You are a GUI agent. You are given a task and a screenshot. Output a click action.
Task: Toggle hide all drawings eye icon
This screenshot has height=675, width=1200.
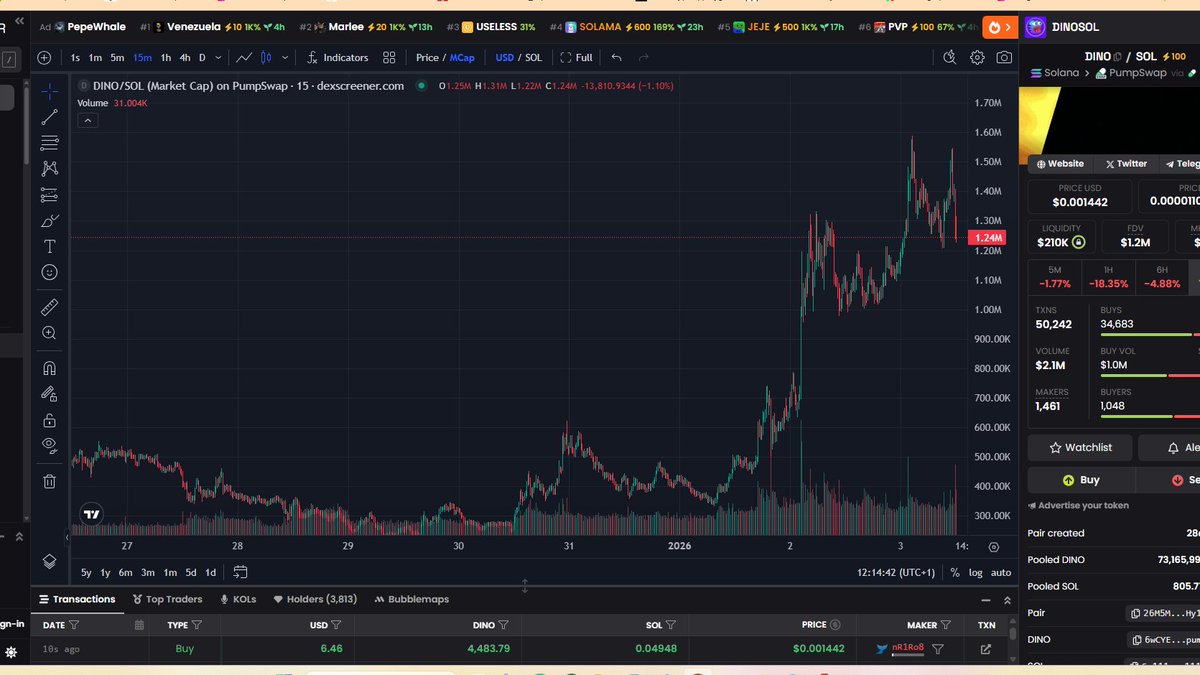pos(49,445)
